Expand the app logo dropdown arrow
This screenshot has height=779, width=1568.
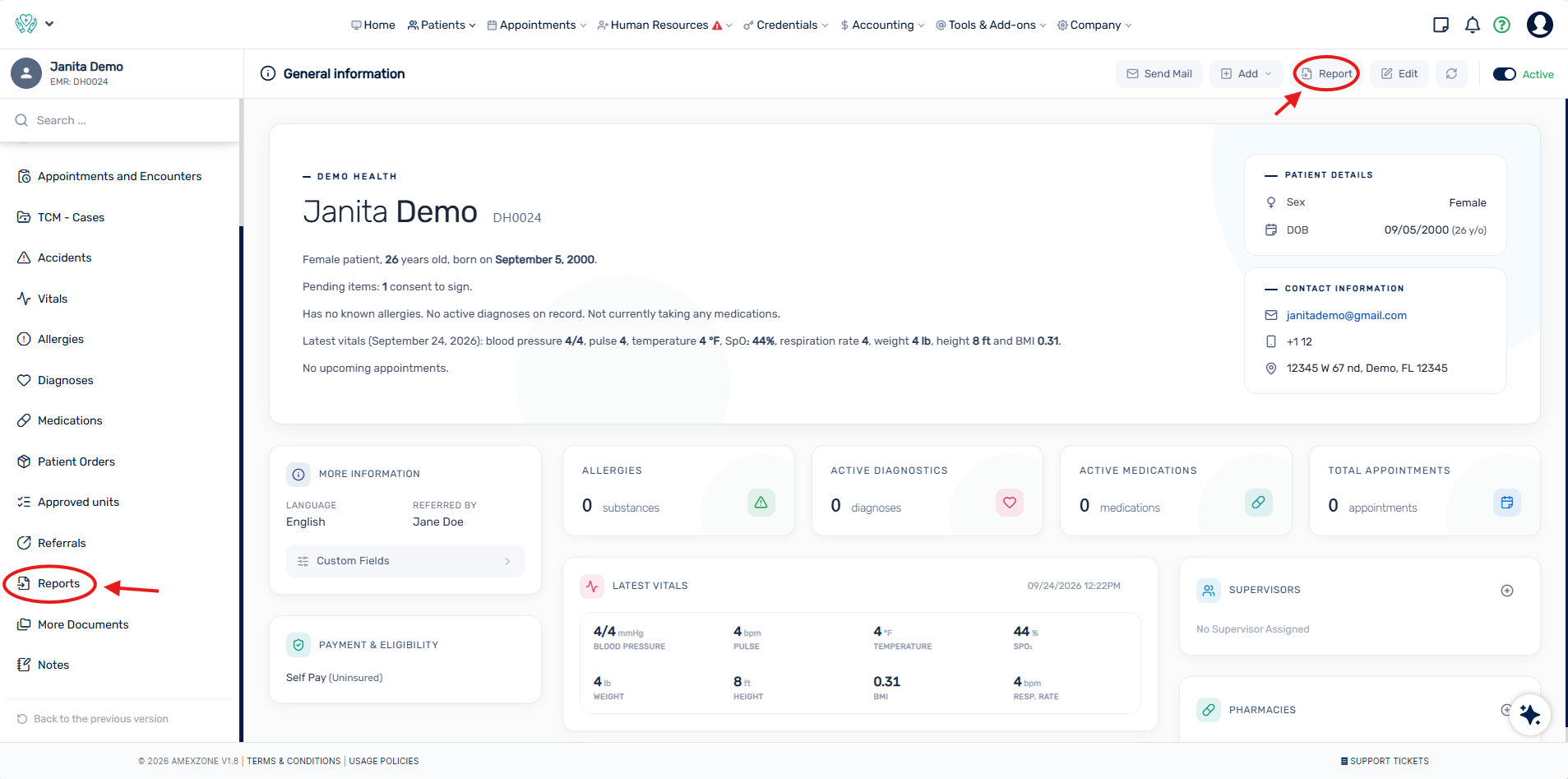coord(49,24)
